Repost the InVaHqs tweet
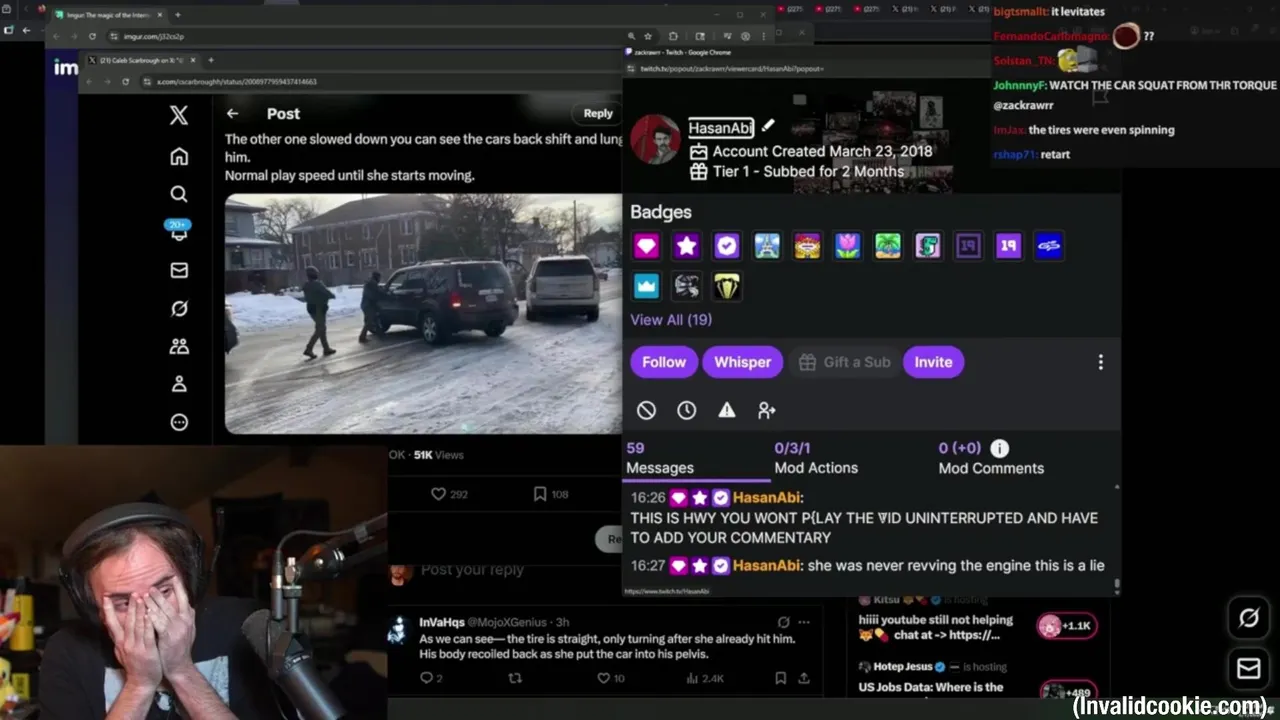Viewport: 1280px width, 720px height. (515, 678)
